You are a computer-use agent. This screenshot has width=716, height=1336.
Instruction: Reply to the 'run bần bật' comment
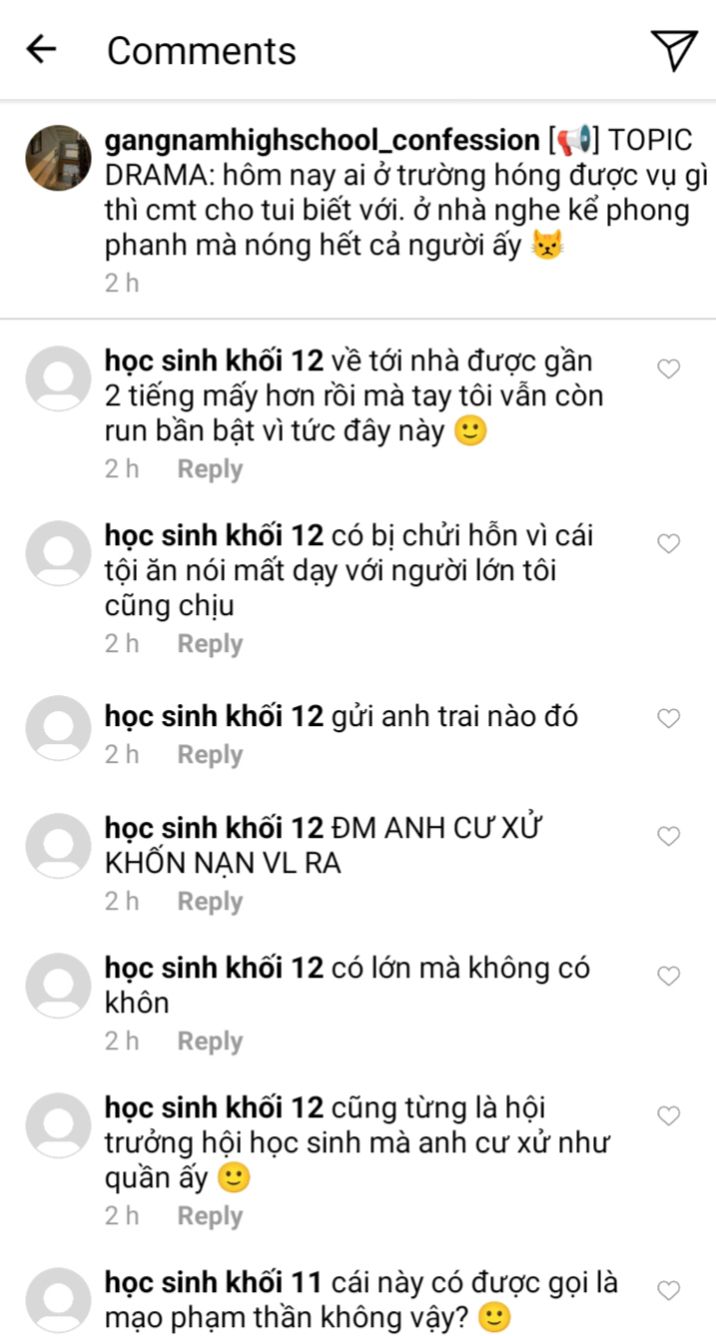coord(210,469)
